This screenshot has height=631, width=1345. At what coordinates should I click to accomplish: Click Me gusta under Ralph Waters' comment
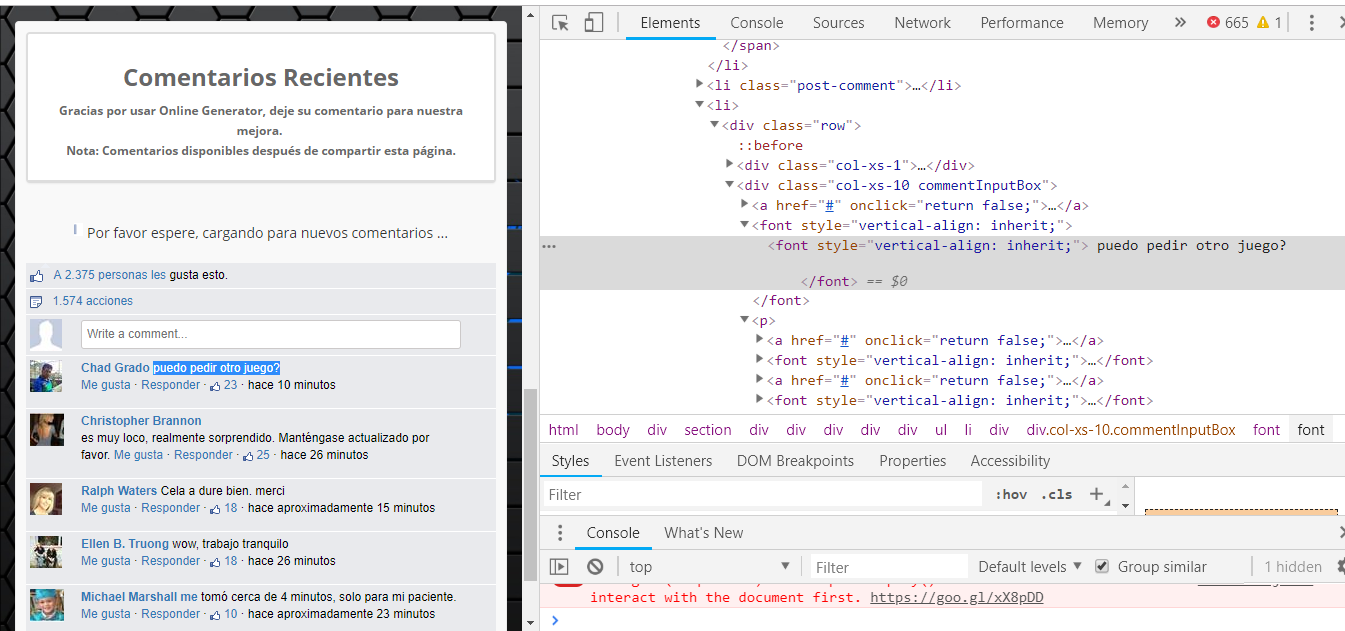tap(106, 508)
